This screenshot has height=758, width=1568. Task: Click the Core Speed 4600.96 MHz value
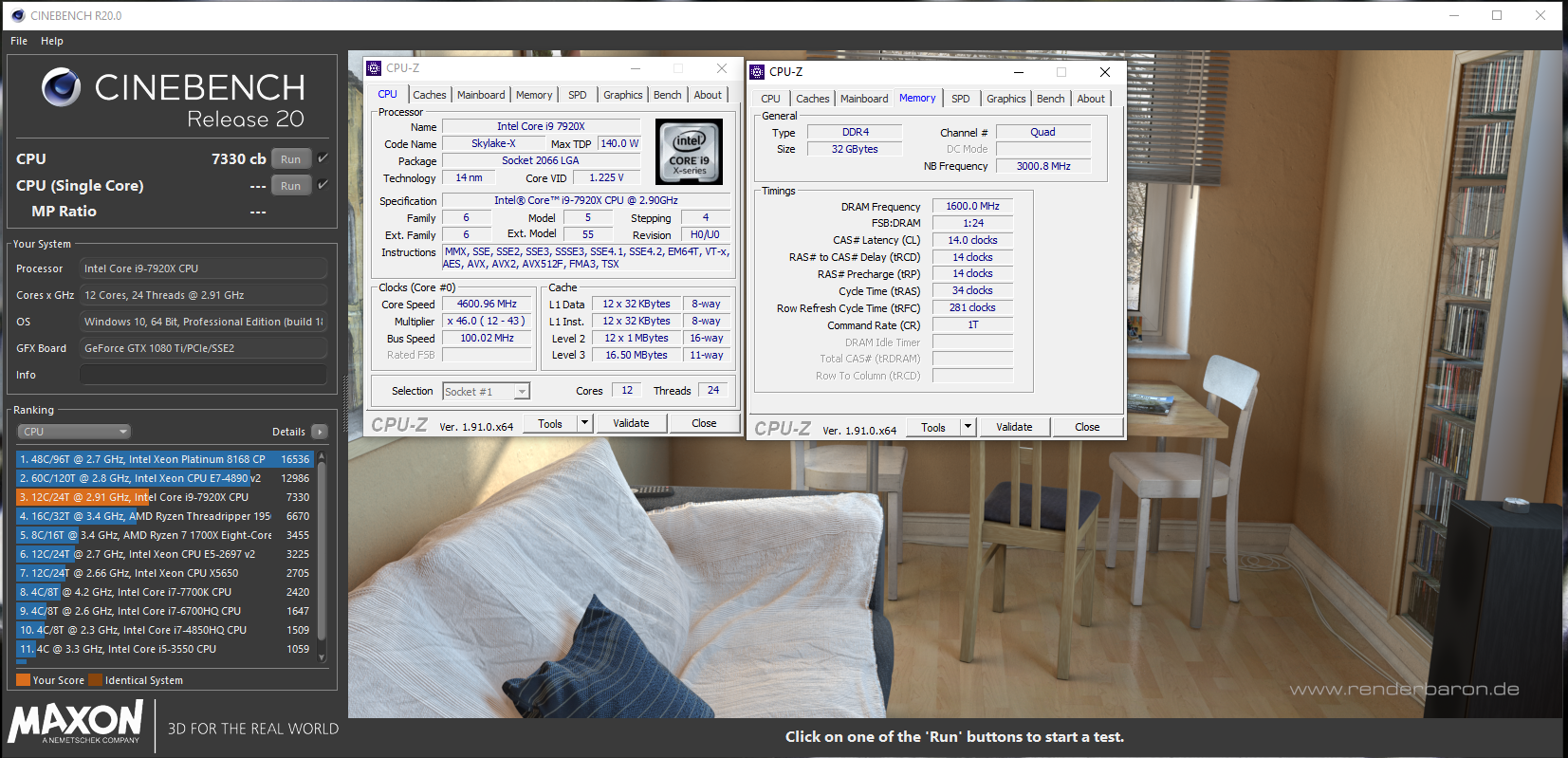(x=488, y=305)
